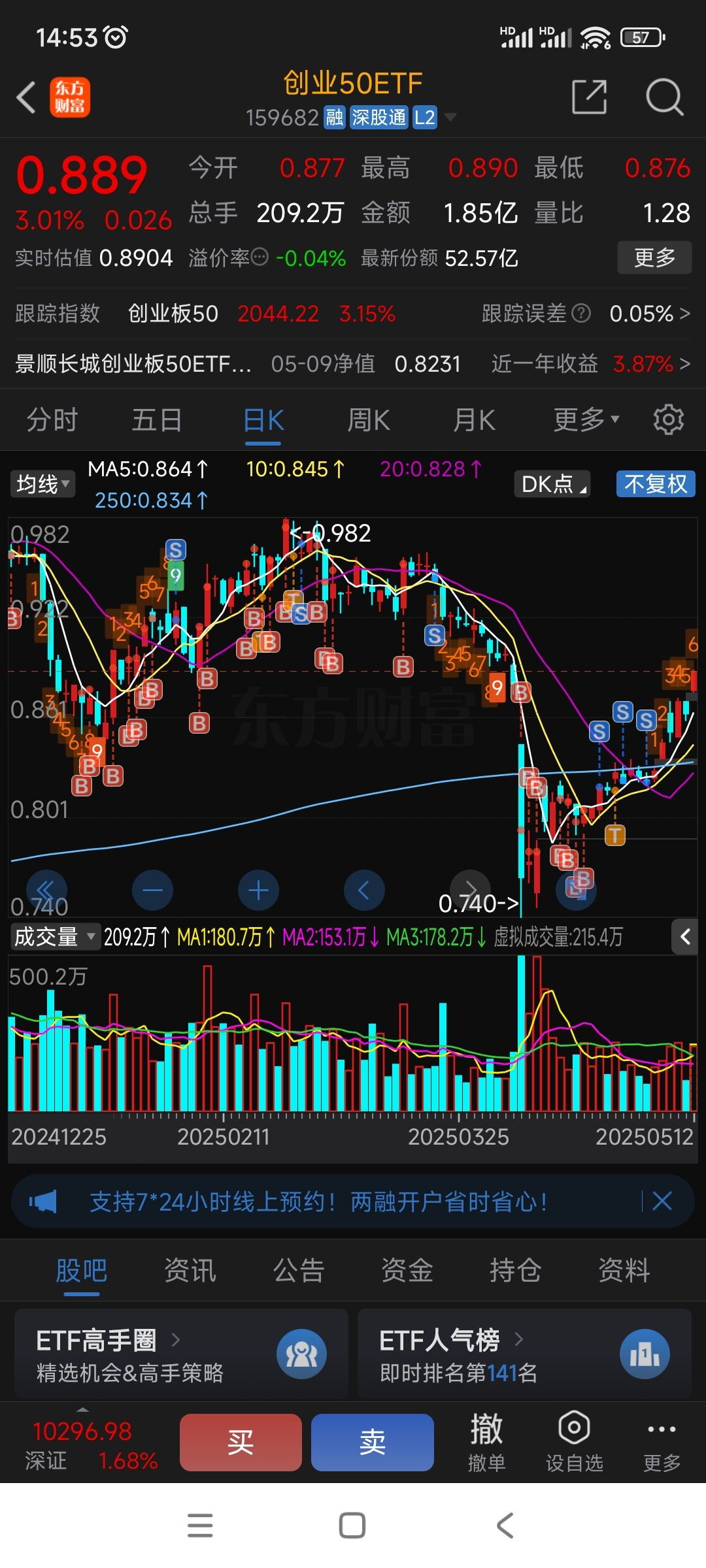The height and width of the screenshot is (1568, 706).
Task: Open chart settings gear icon
Action: (668, 419)
